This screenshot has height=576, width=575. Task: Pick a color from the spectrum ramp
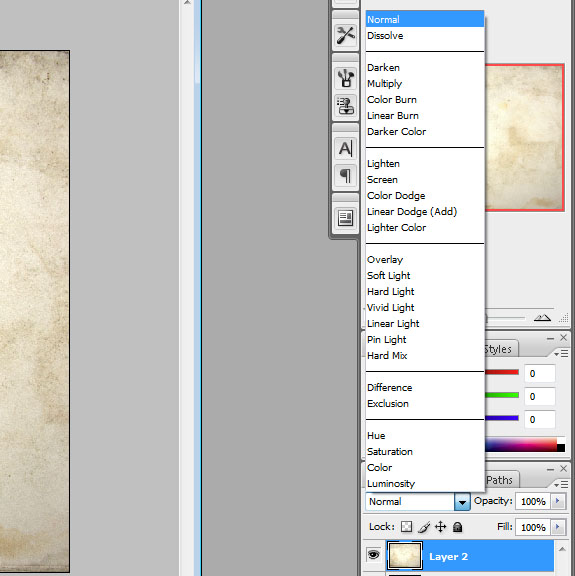521,444
